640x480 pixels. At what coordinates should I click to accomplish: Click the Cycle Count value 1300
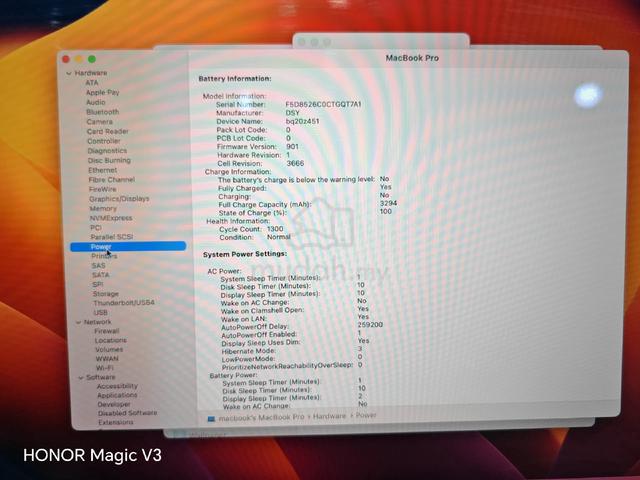click(275, 229)
